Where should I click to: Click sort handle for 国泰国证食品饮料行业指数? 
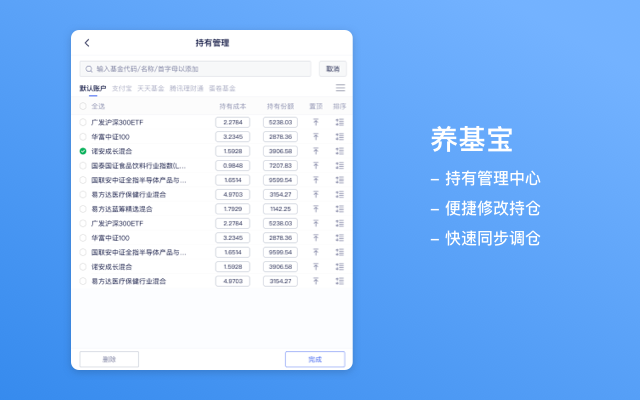tap(340, 166)
